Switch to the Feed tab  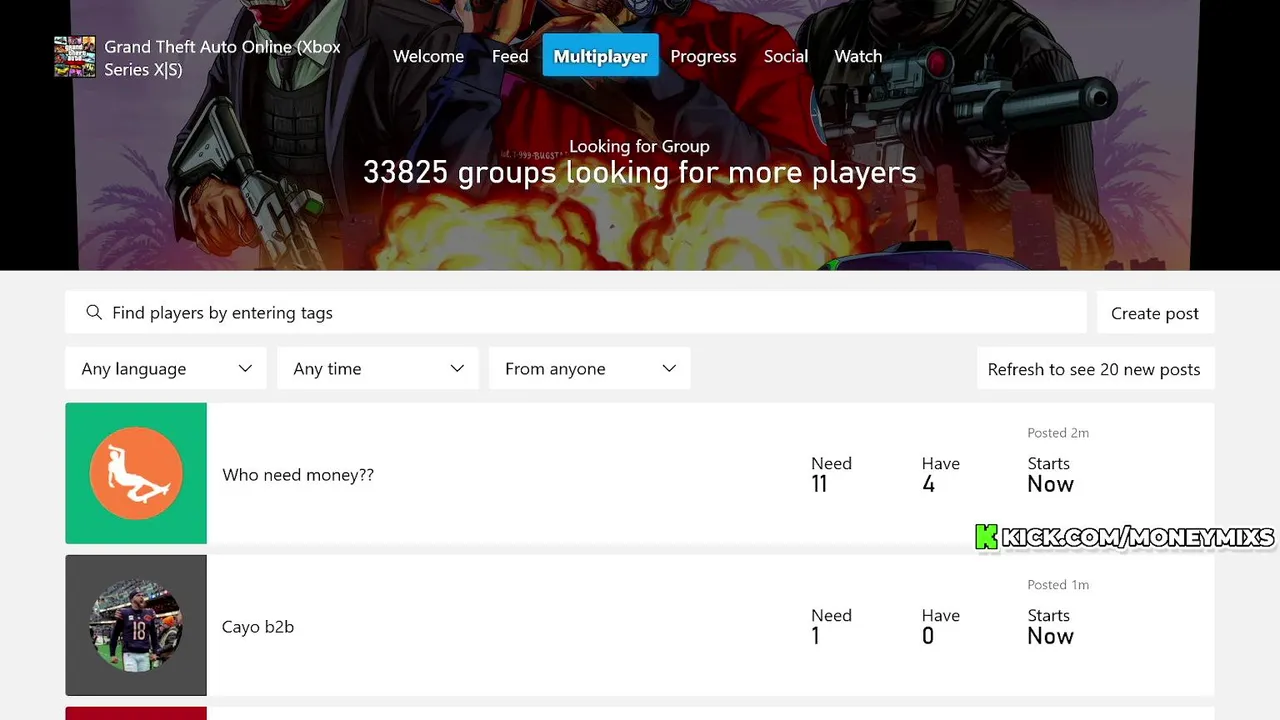[510, 56]
